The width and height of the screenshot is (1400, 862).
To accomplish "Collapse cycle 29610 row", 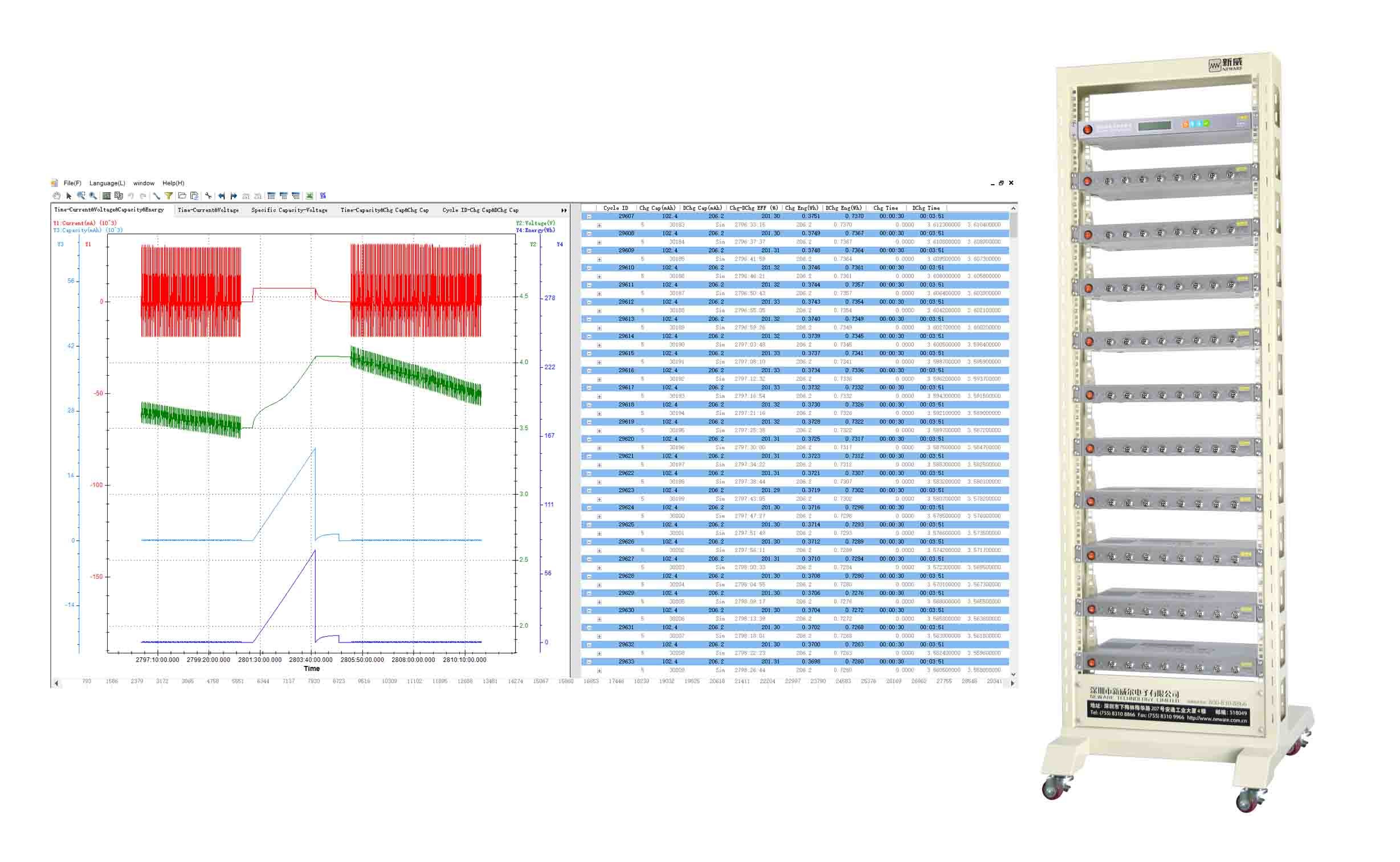I will tap(589, 268).
